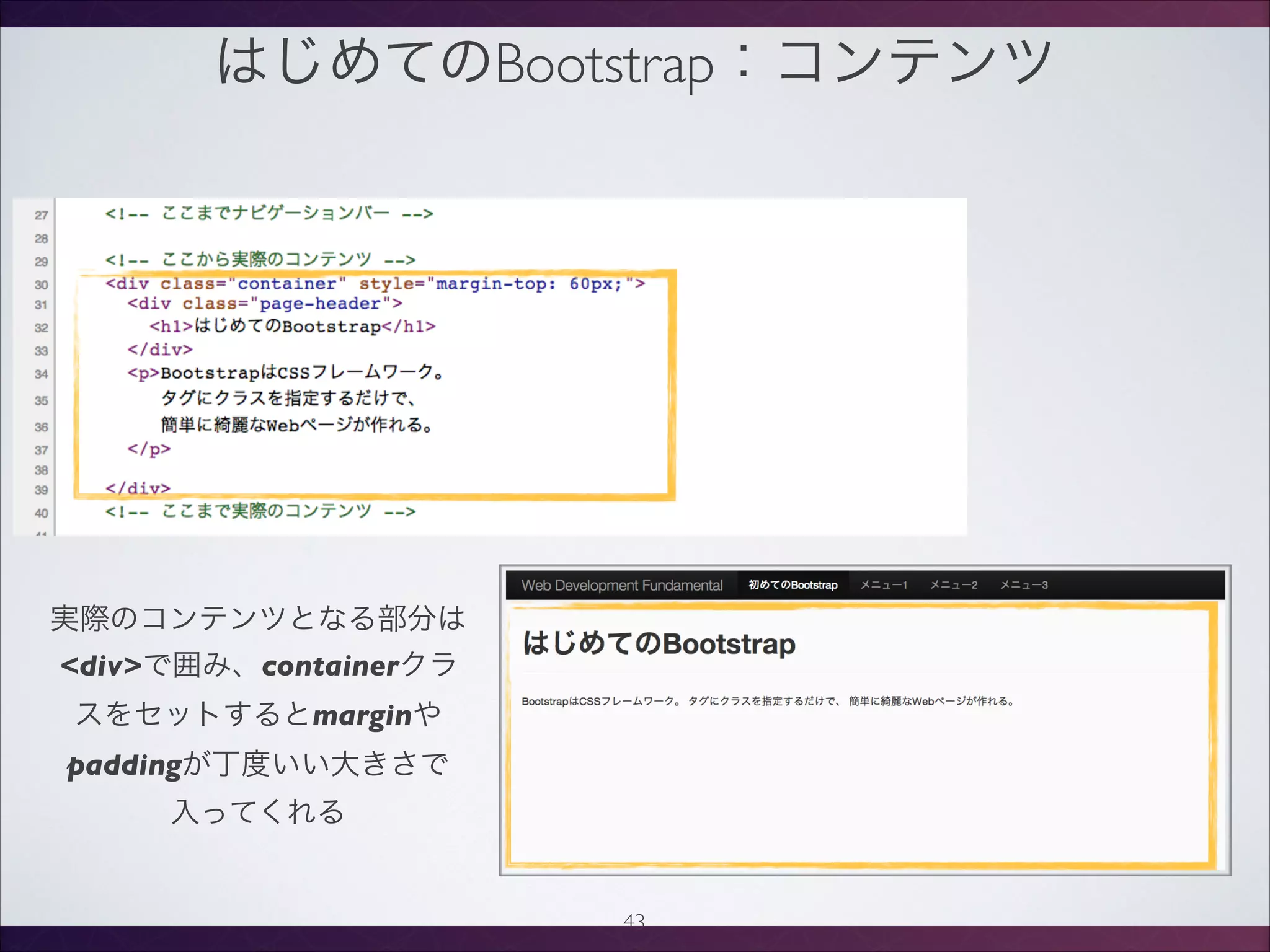This screenshot has width=1270, height=952.
Task: Click the h1 はじめてのBootstrap code line
Action: coord(293,326)
